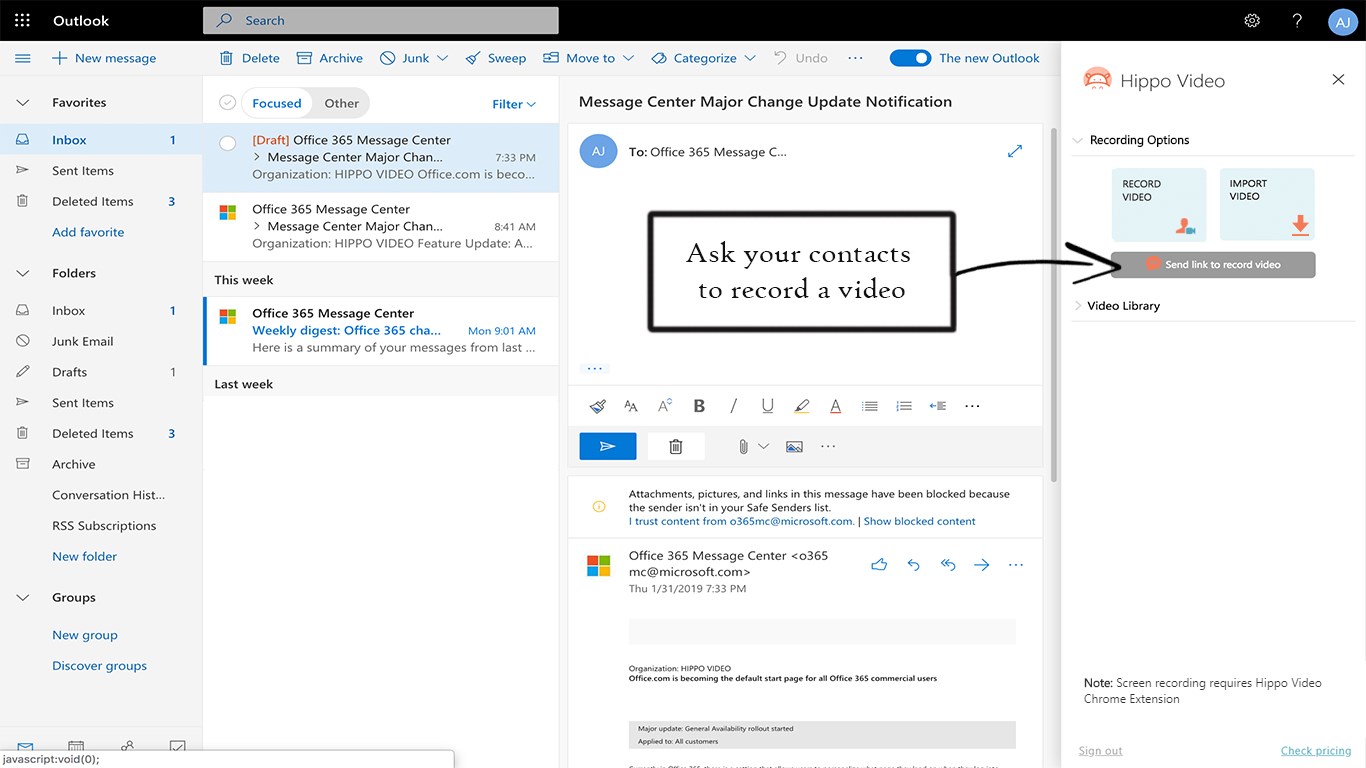Open the Categorize dropdown
Screen dimensions: 1366x768
point(703,58)
